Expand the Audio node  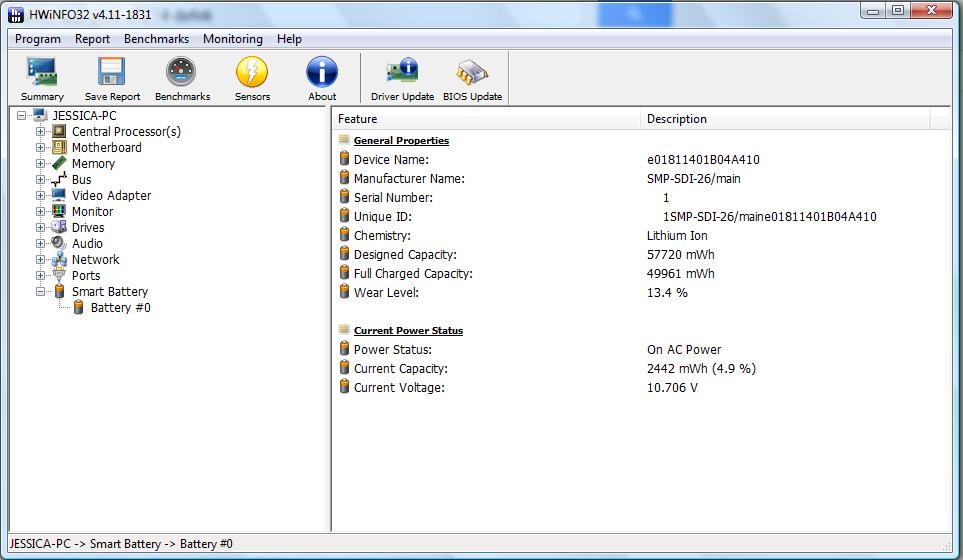click(x=41, y=243)
